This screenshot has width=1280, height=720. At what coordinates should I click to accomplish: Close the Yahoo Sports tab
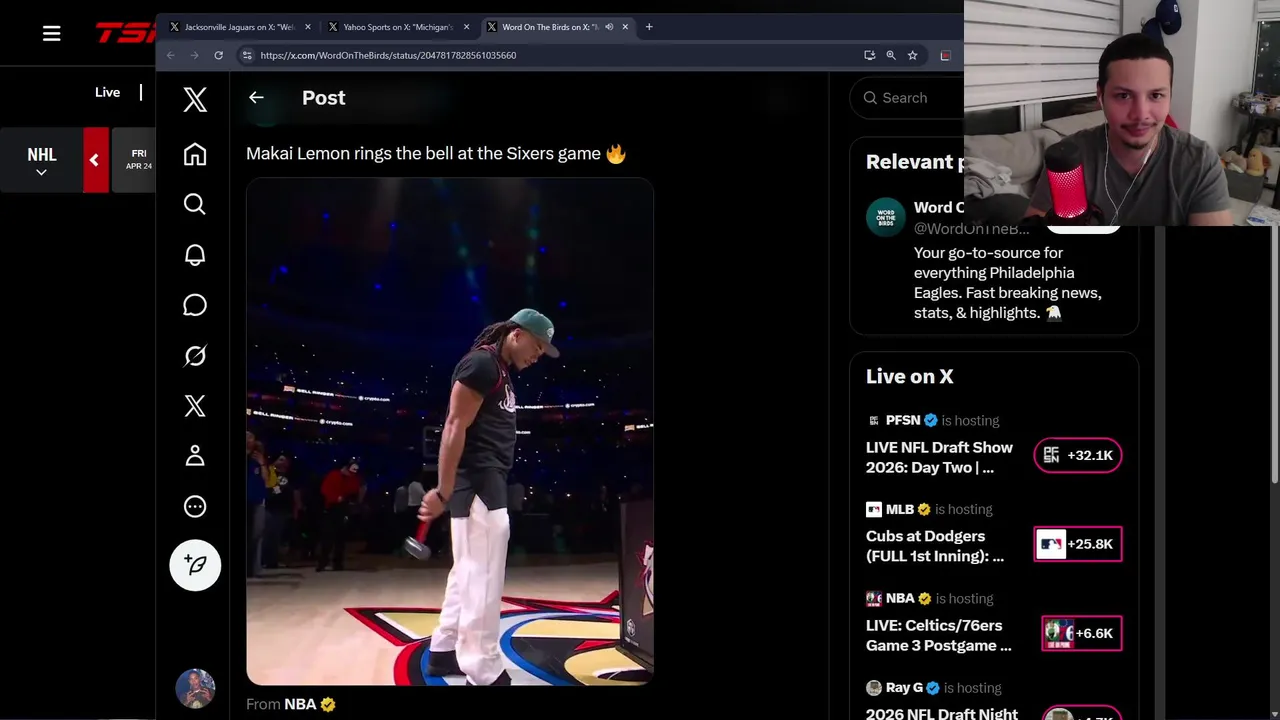coord(466,27)
